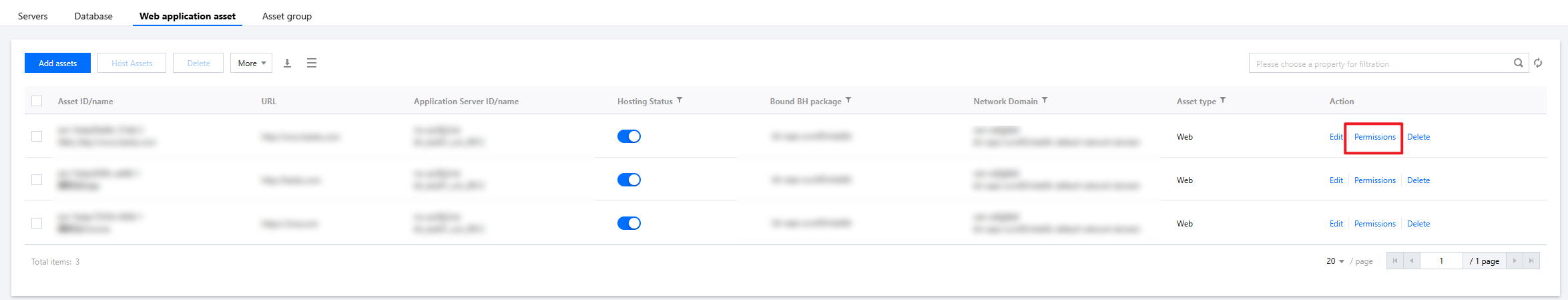Image resolution: width=1568 pixels, height=300 pixels.
Task: Open the column settings list icon
Action: tap(311, 63)
